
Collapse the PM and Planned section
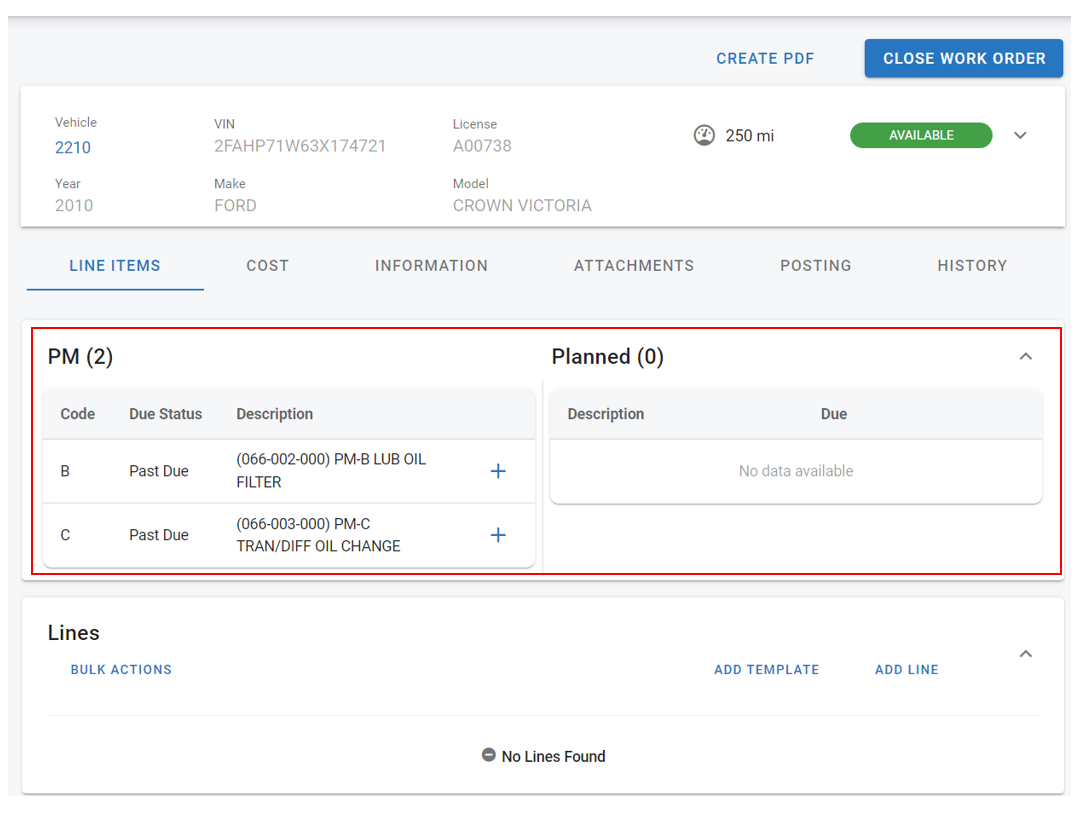[x=1025, y=357]
